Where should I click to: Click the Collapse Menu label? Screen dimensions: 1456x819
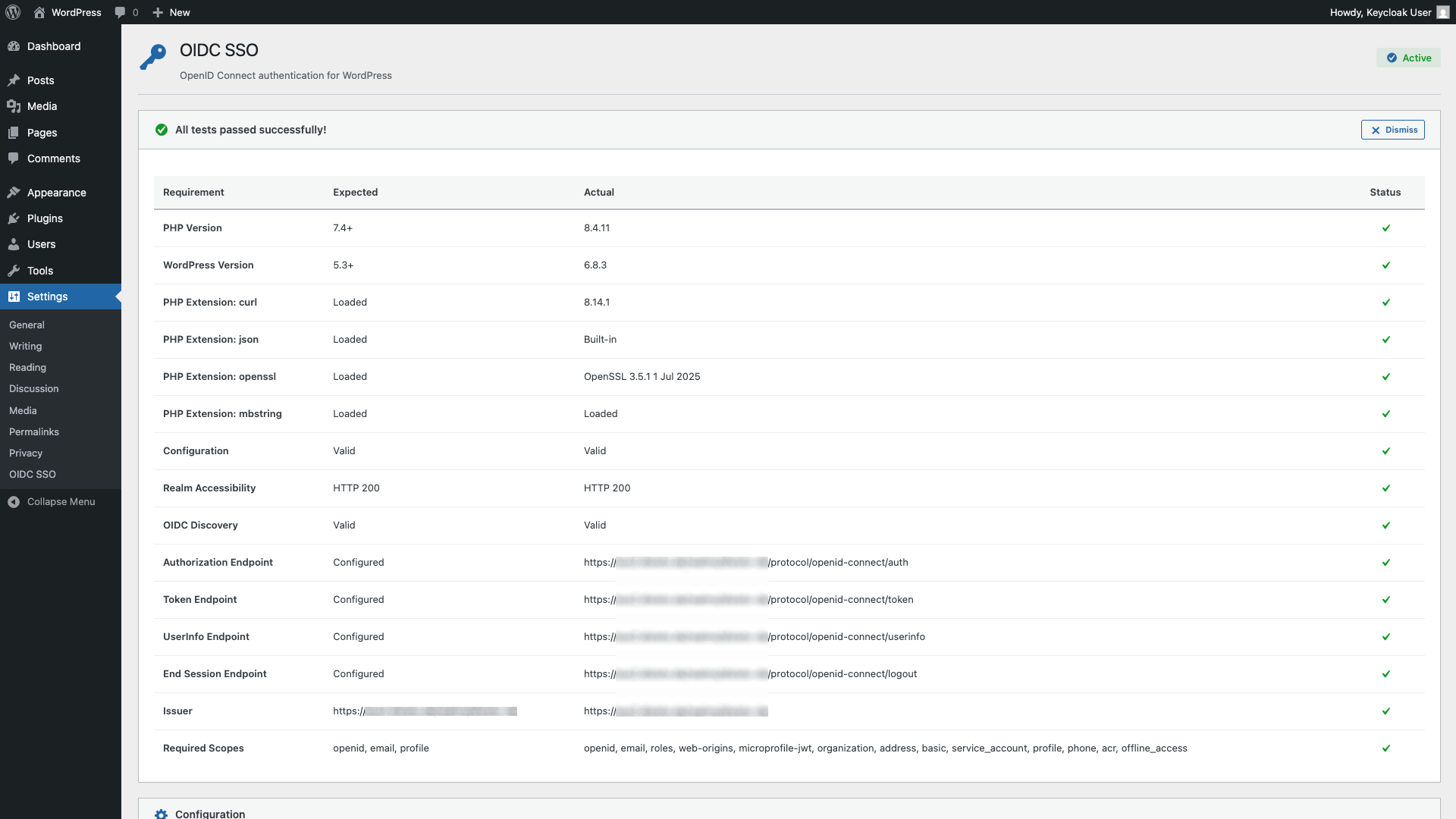coord(61,502)
